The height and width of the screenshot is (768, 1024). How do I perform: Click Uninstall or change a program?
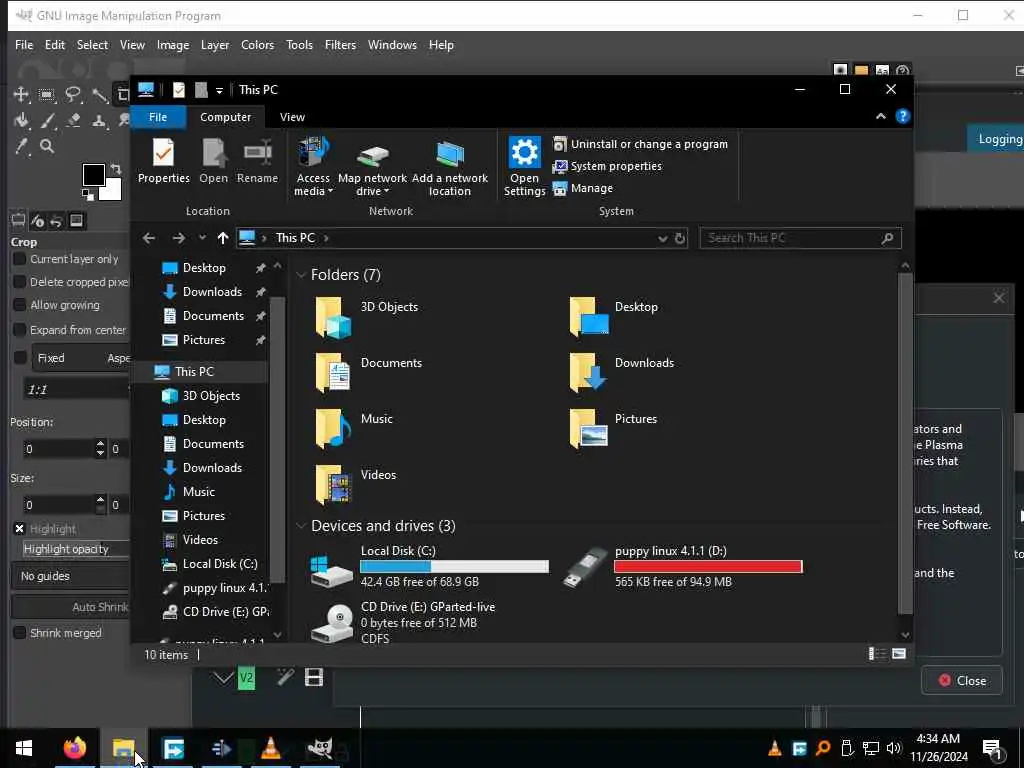click(x=640, y=144)
